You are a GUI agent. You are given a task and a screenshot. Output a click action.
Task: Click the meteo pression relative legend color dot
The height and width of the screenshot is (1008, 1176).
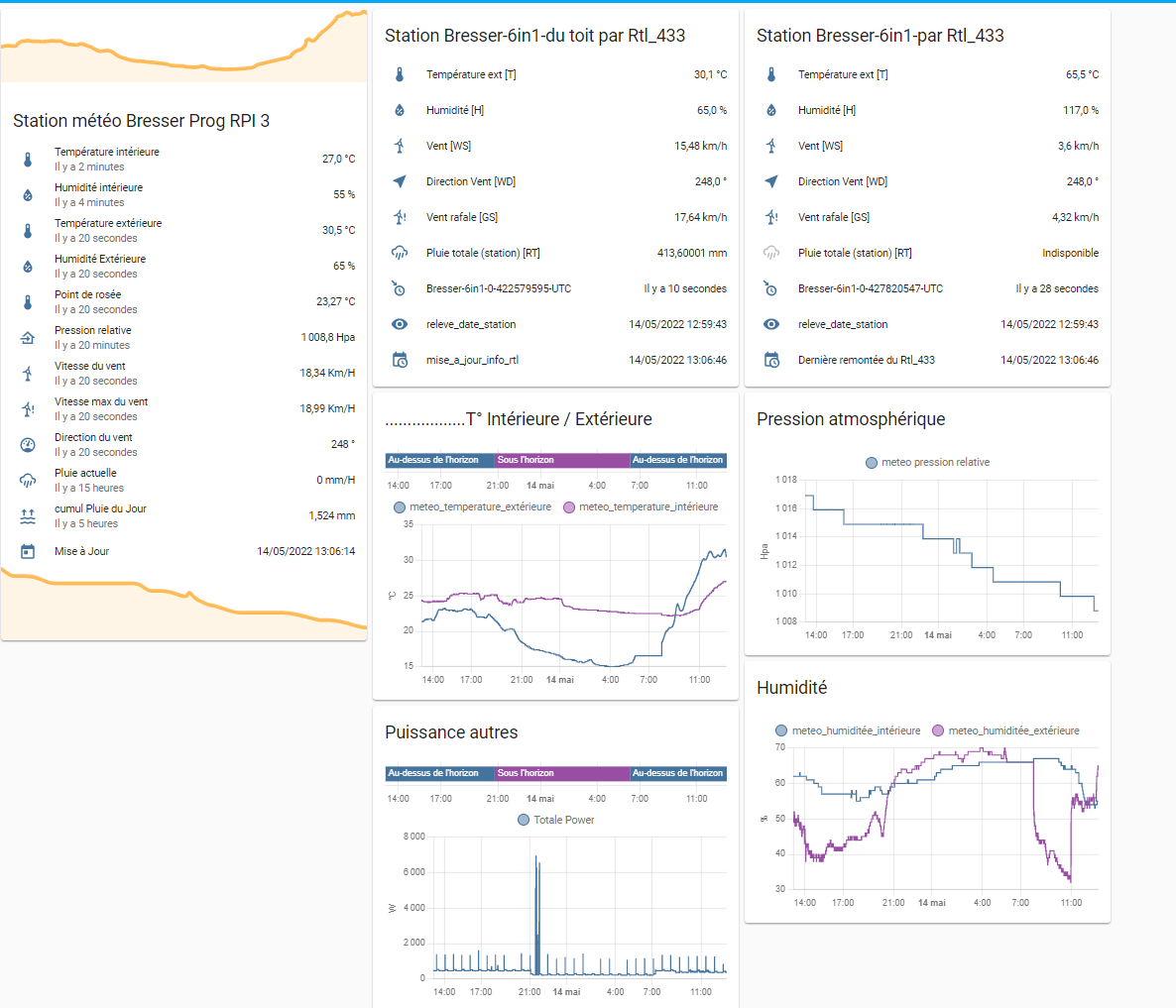872,463
